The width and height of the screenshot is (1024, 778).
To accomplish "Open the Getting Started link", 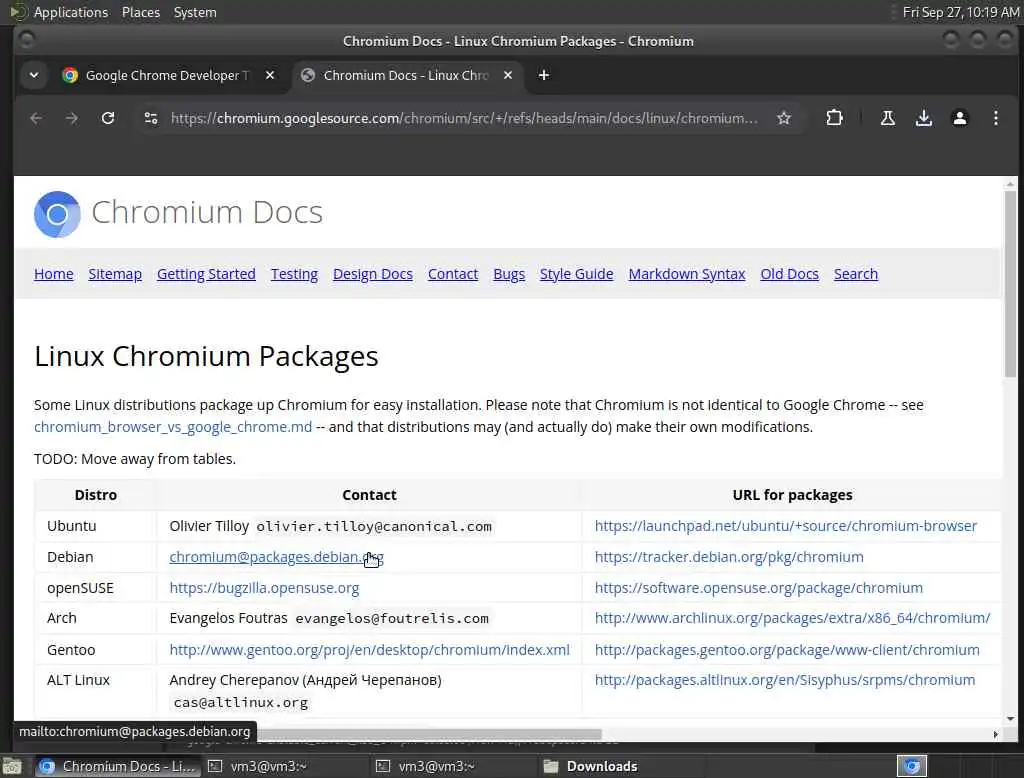I will pos(206,274).
